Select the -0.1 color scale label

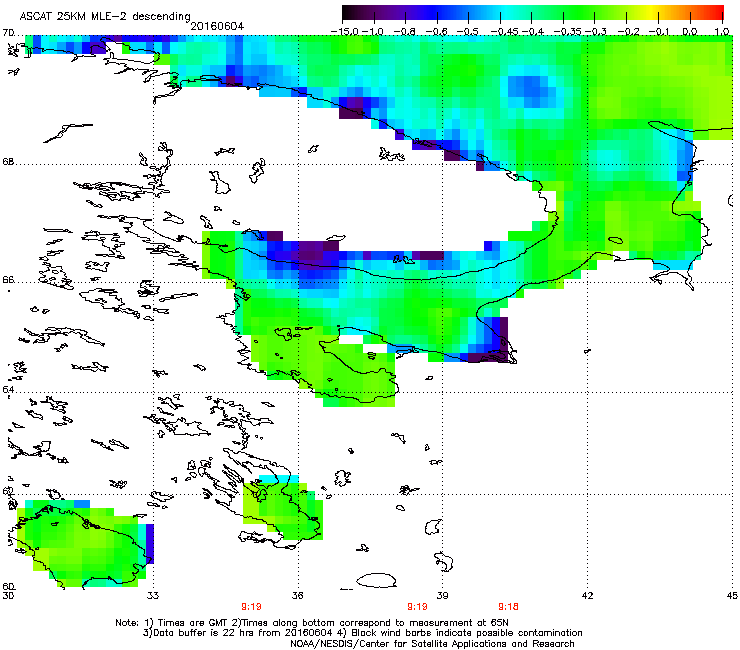coord(659,32)
